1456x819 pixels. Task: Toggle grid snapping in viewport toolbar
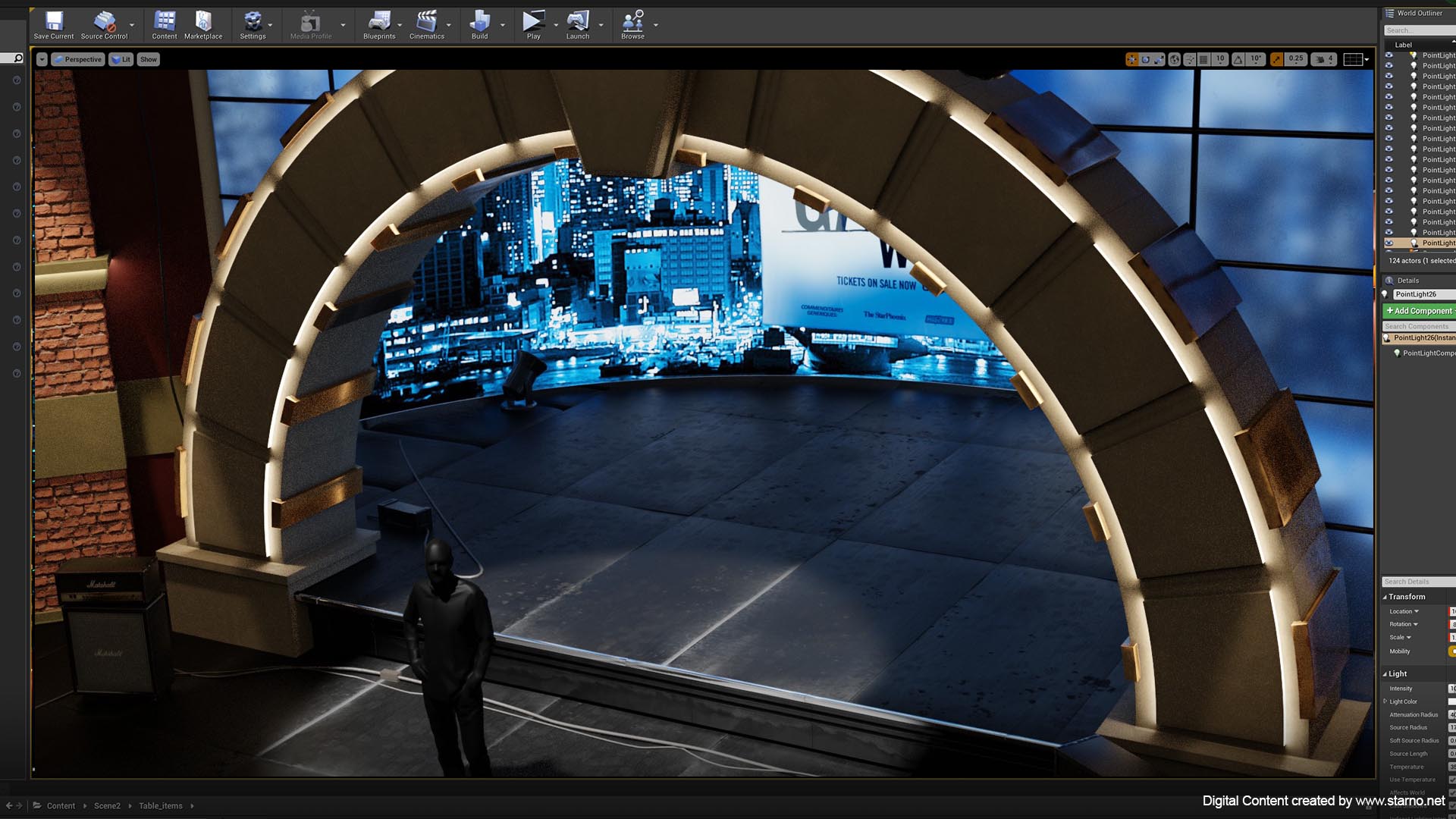1203,59
